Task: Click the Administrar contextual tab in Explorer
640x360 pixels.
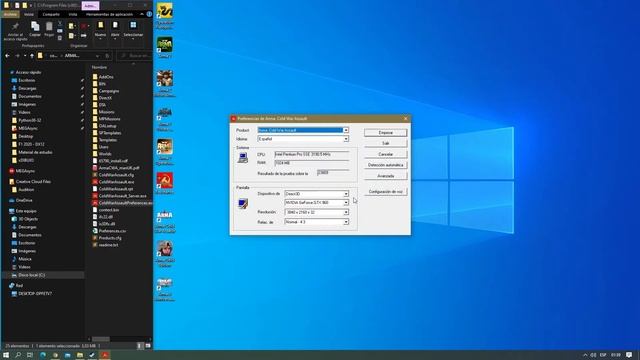Action: pos(90,6)
